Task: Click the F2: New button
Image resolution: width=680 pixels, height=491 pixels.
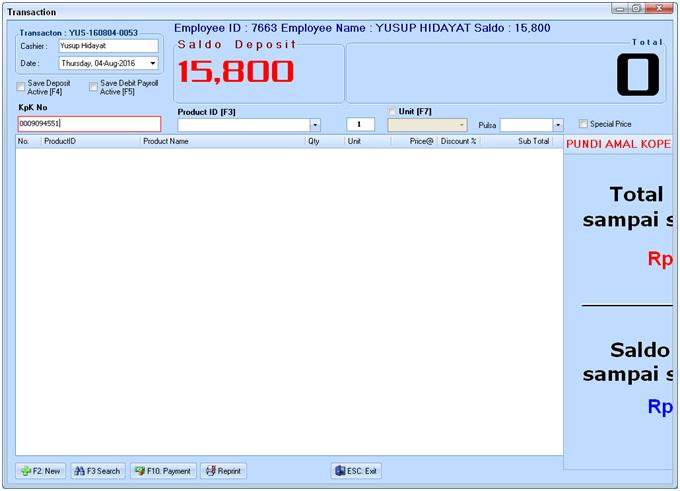Action: tap(41, 471)
